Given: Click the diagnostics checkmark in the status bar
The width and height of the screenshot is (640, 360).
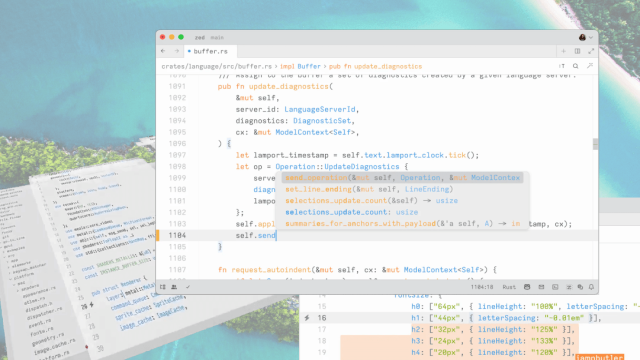Looking at the screenshot, I should pos(188,287).
